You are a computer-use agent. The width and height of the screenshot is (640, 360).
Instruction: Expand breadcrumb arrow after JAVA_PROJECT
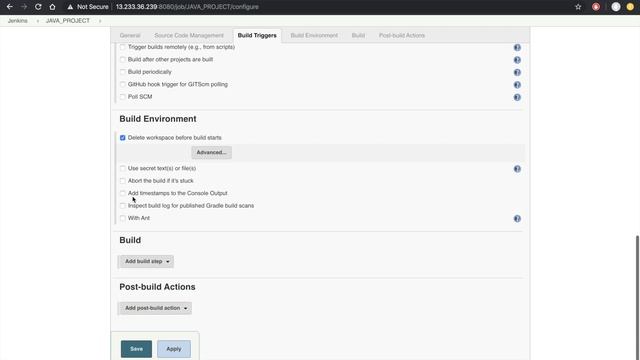click(x=100, y=21)
